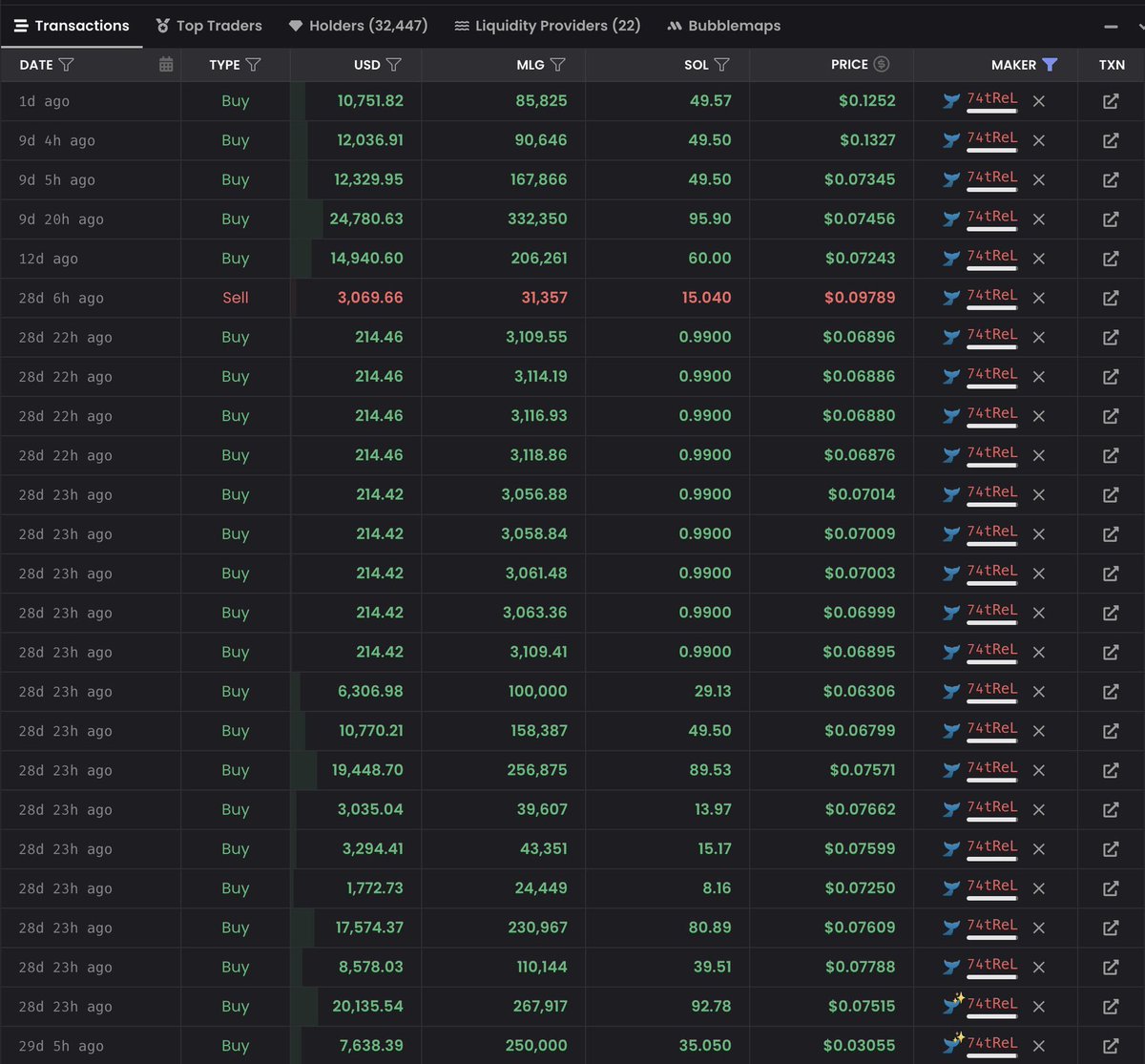
Task: Open the Sell transaction's maker address 74tReL
Action: pos(992,296)
